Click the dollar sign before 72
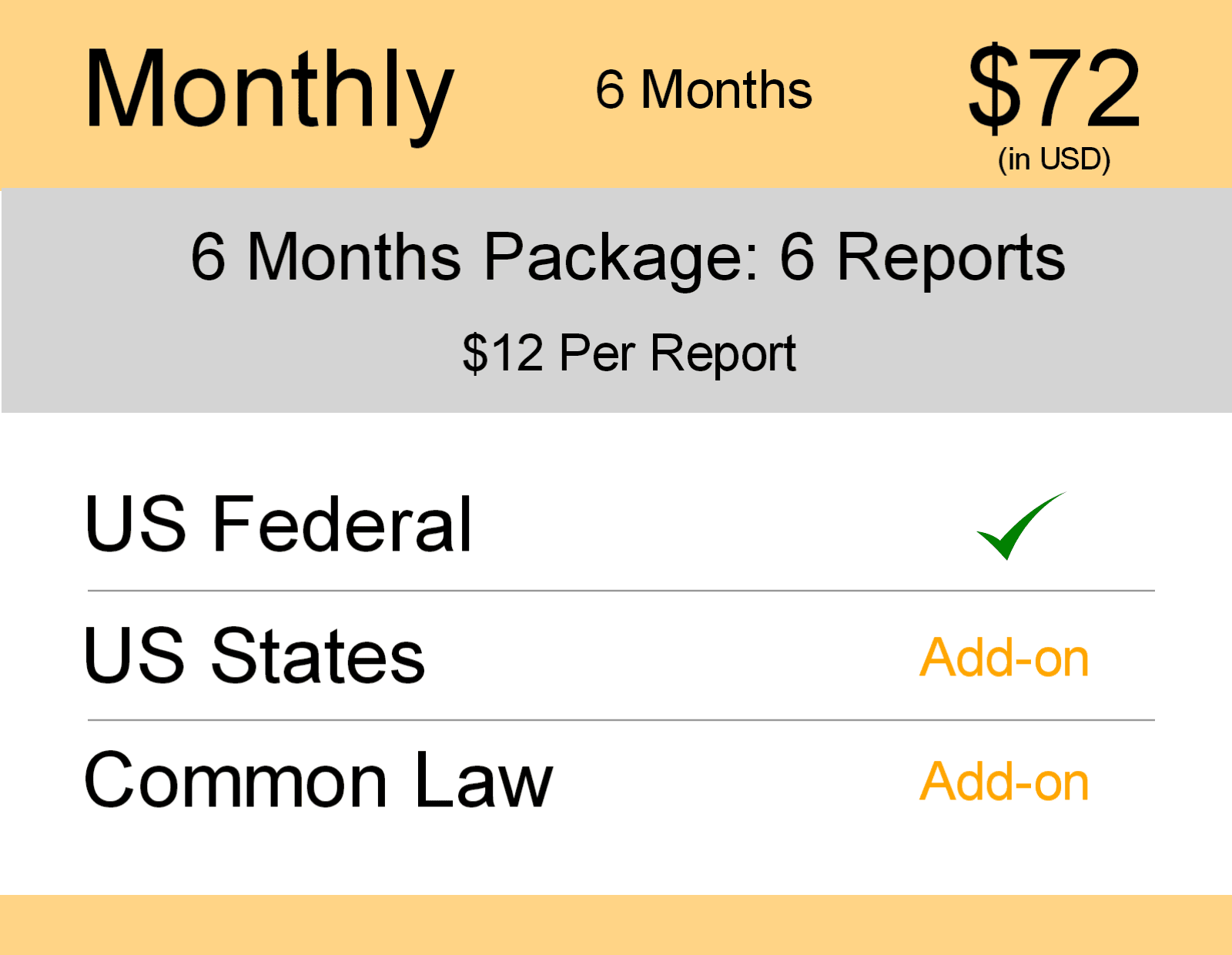The width and height of the screenshot is (1232, 955). pos(994,89)
